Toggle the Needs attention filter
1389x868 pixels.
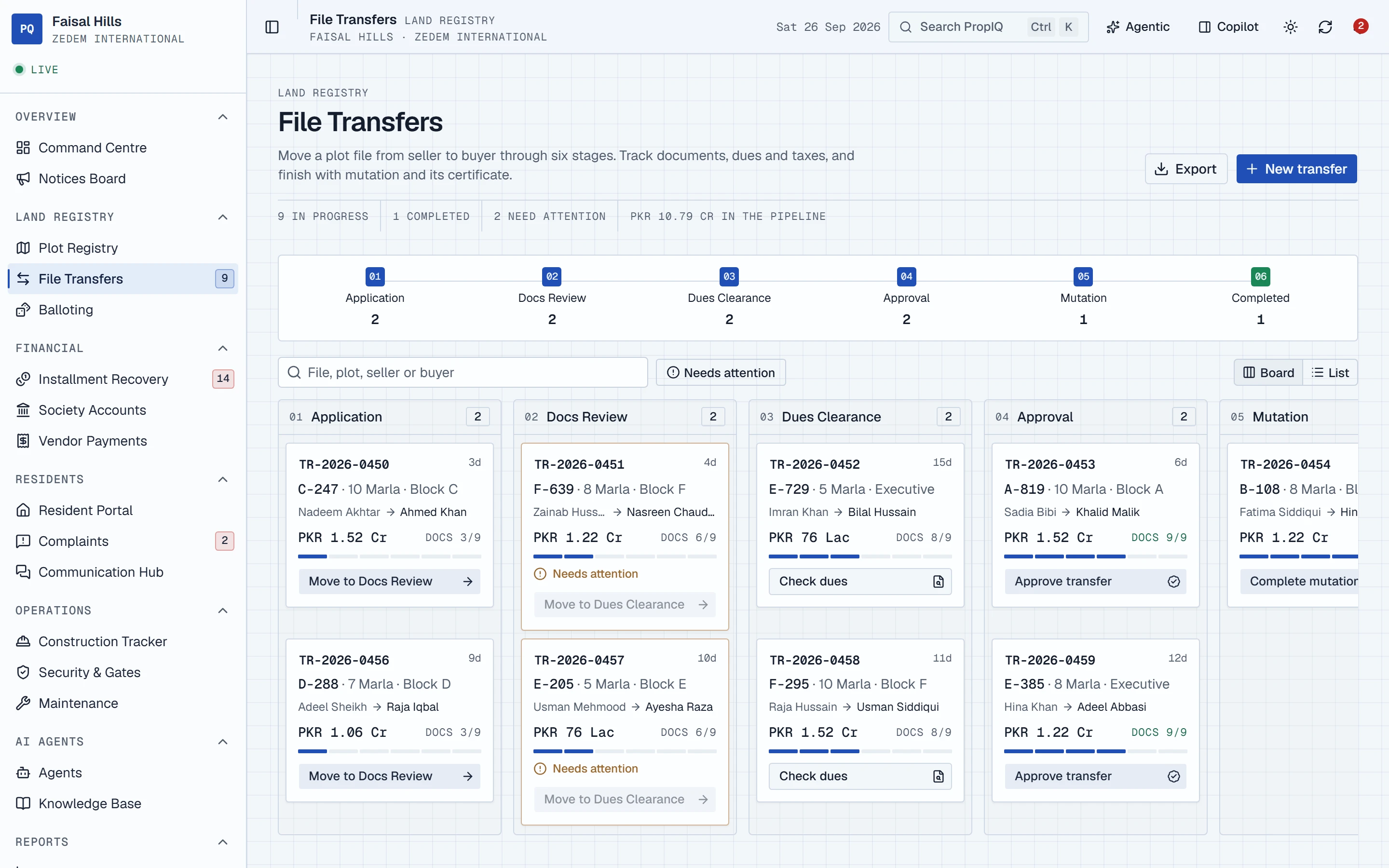point(721,373)
